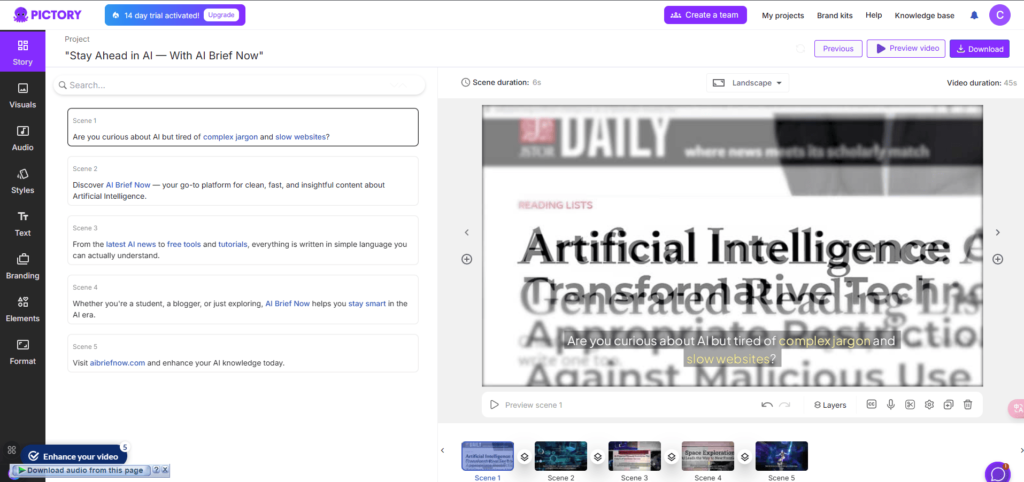Select the Scene 3 thumbnail in timeline
The height and width of the screenshot is (482, 1024).
(635, 456)
